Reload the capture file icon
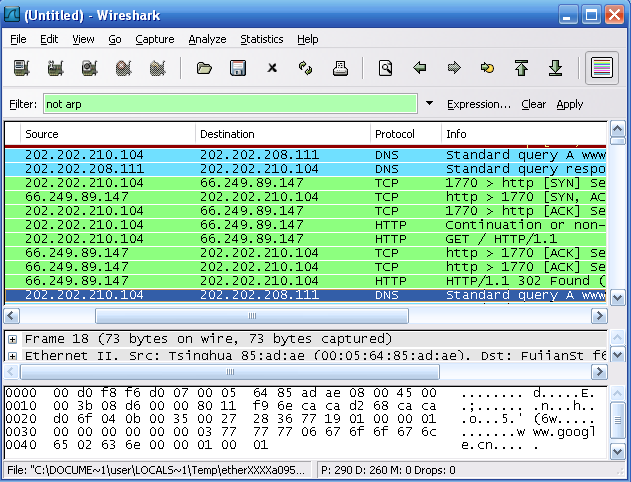This screenshot has width=631, height=482. (x=306, y=68)
